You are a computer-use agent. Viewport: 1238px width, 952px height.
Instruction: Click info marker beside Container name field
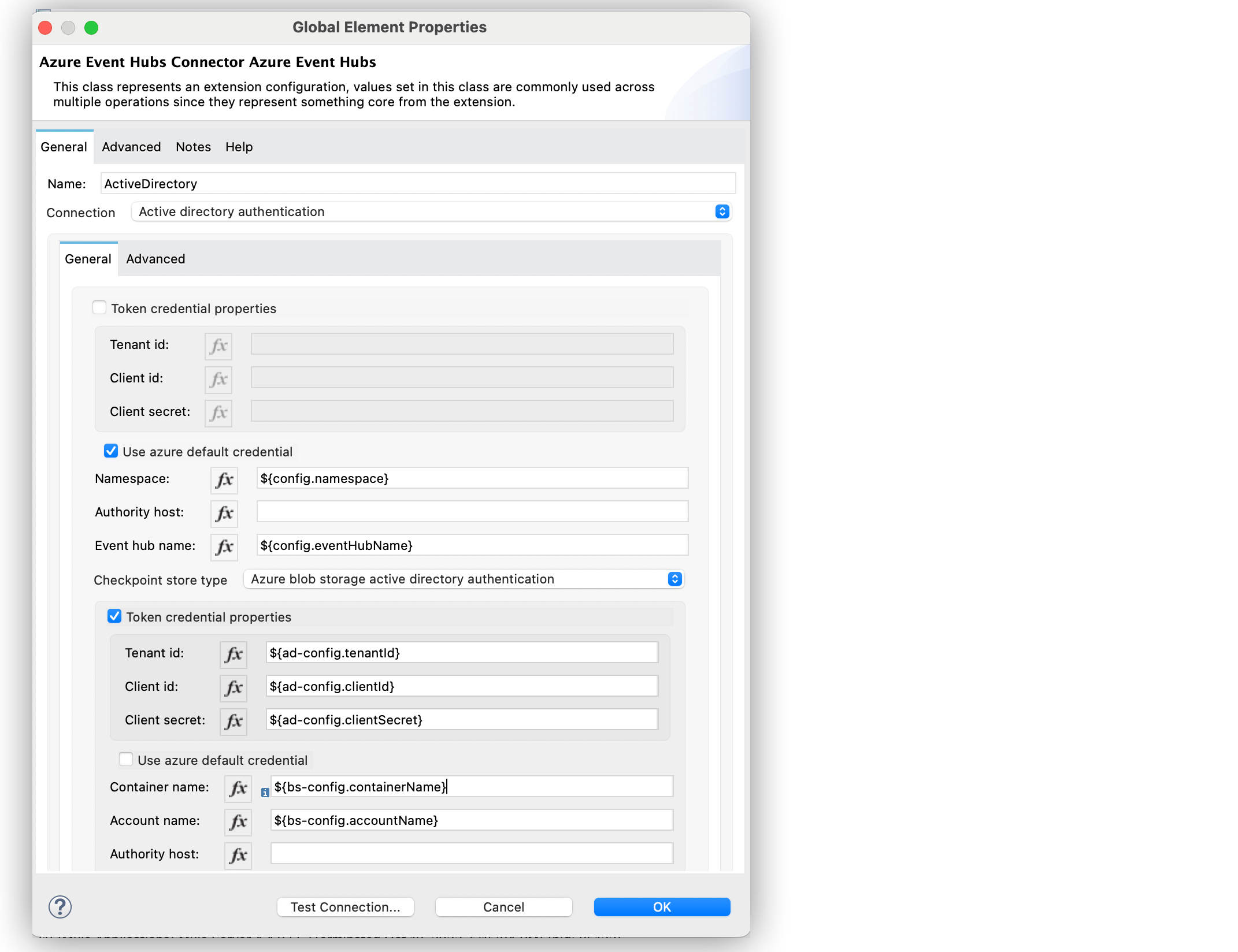[x=265, y=793]
